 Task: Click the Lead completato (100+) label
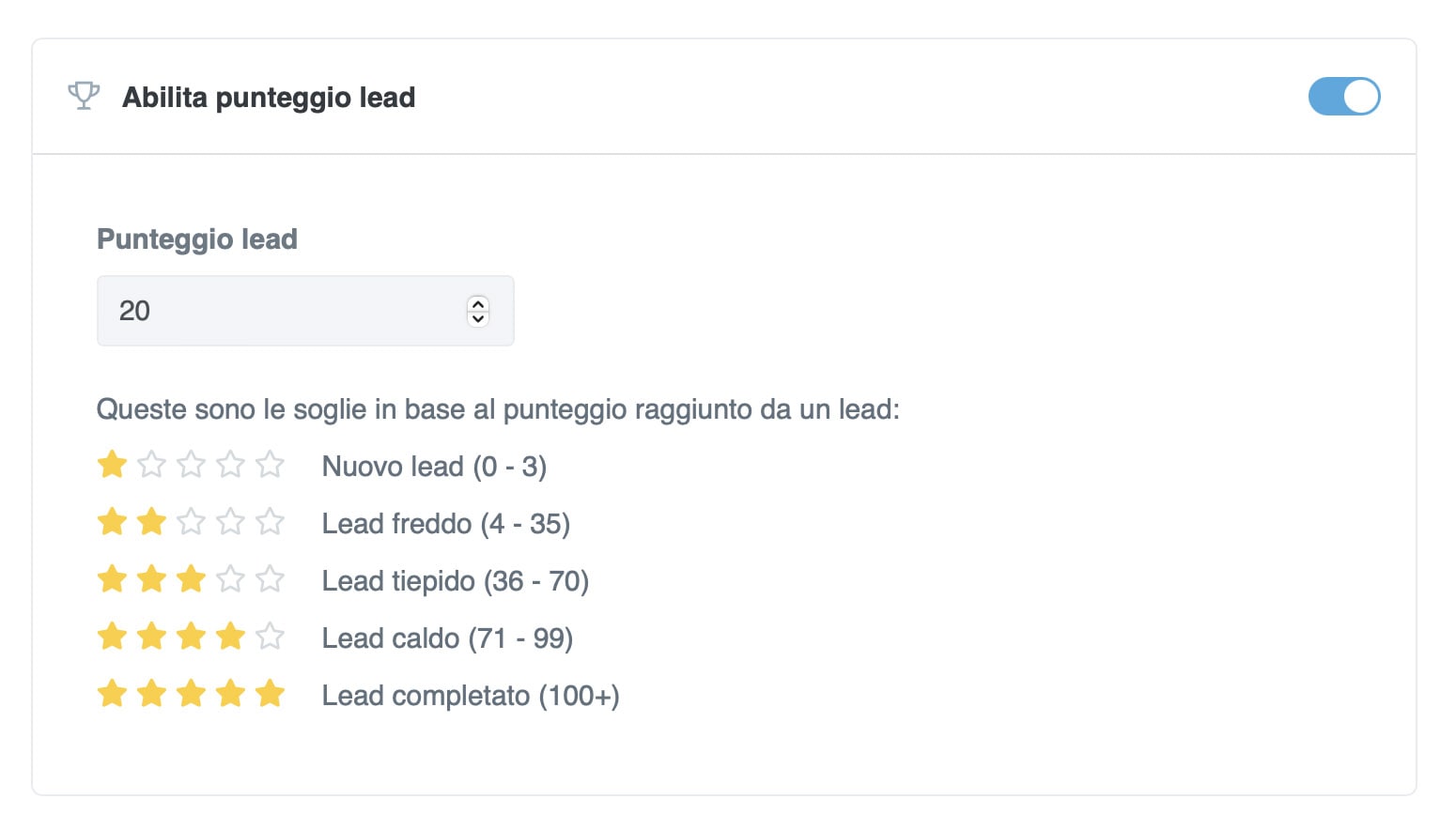[470, 696]
